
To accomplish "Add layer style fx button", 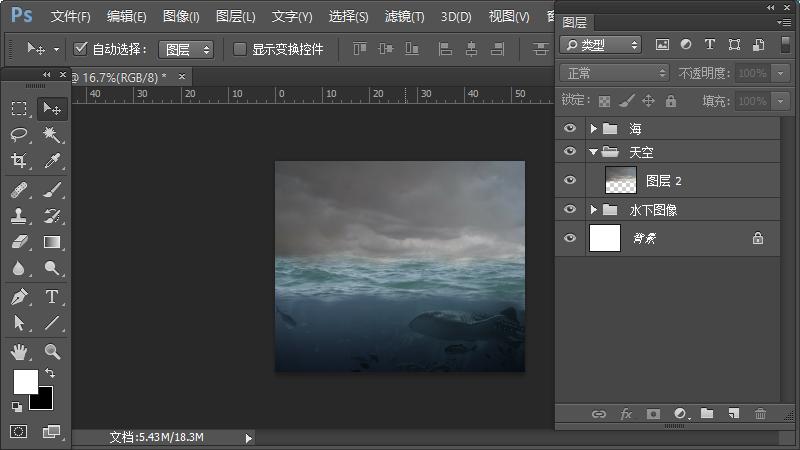I will click(626, 414).
